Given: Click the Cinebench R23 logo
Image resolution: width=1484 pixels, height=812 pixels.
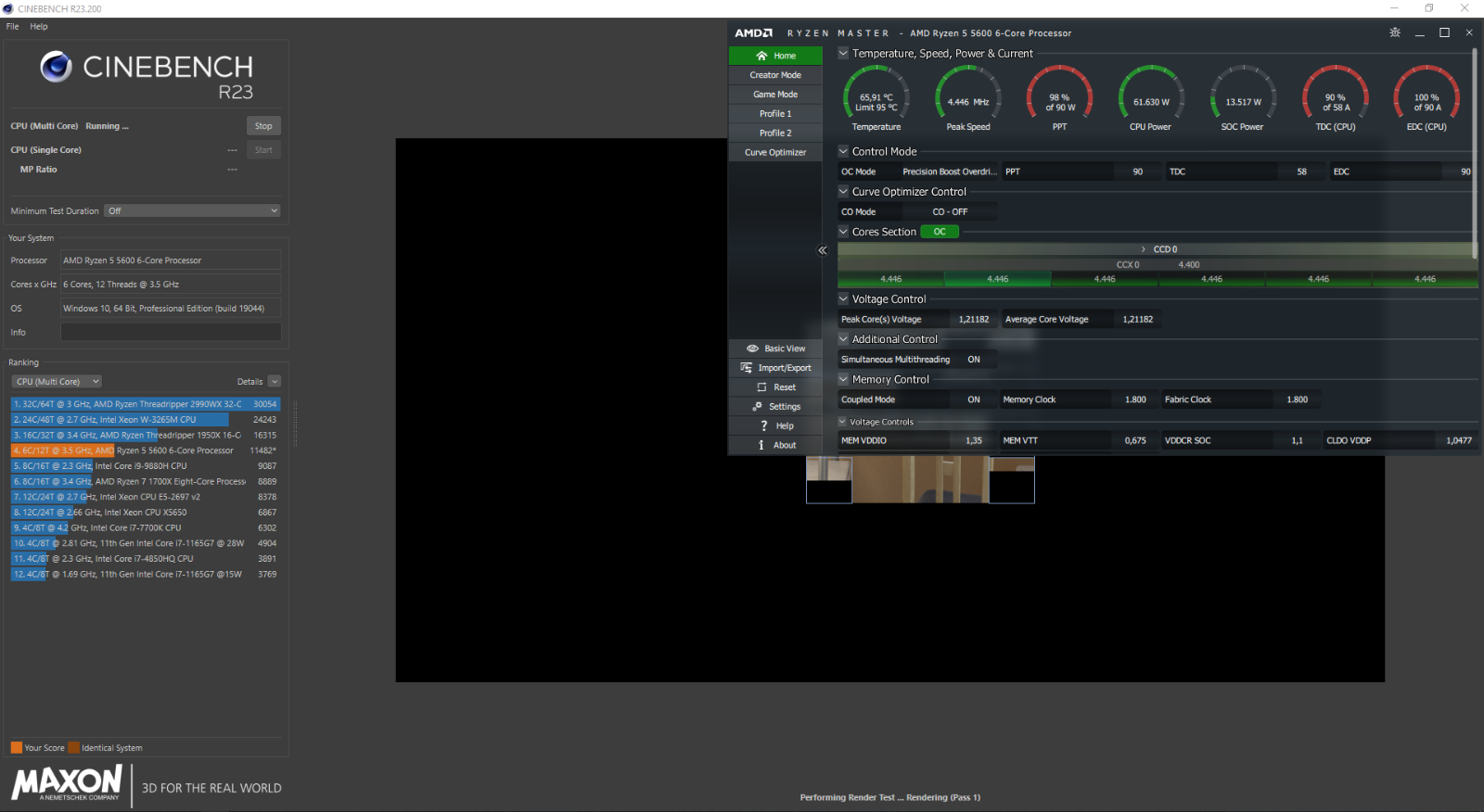Looking at the screenshot, I should 147,76.
